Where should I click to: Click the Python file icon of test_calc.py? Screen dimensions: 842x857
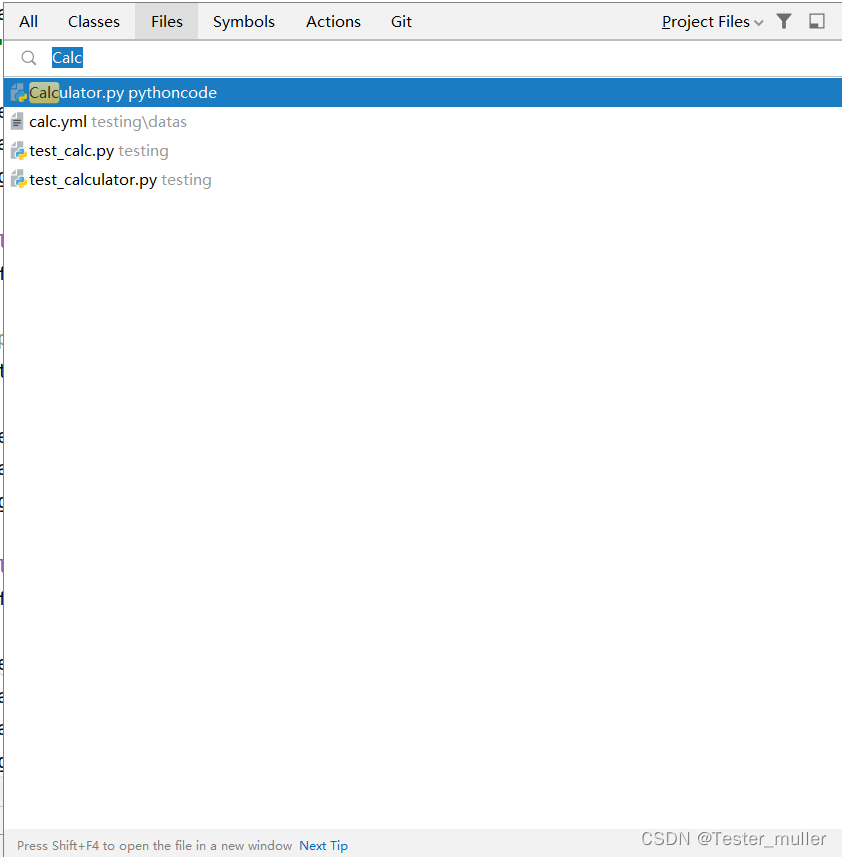[x=19, y=151]
